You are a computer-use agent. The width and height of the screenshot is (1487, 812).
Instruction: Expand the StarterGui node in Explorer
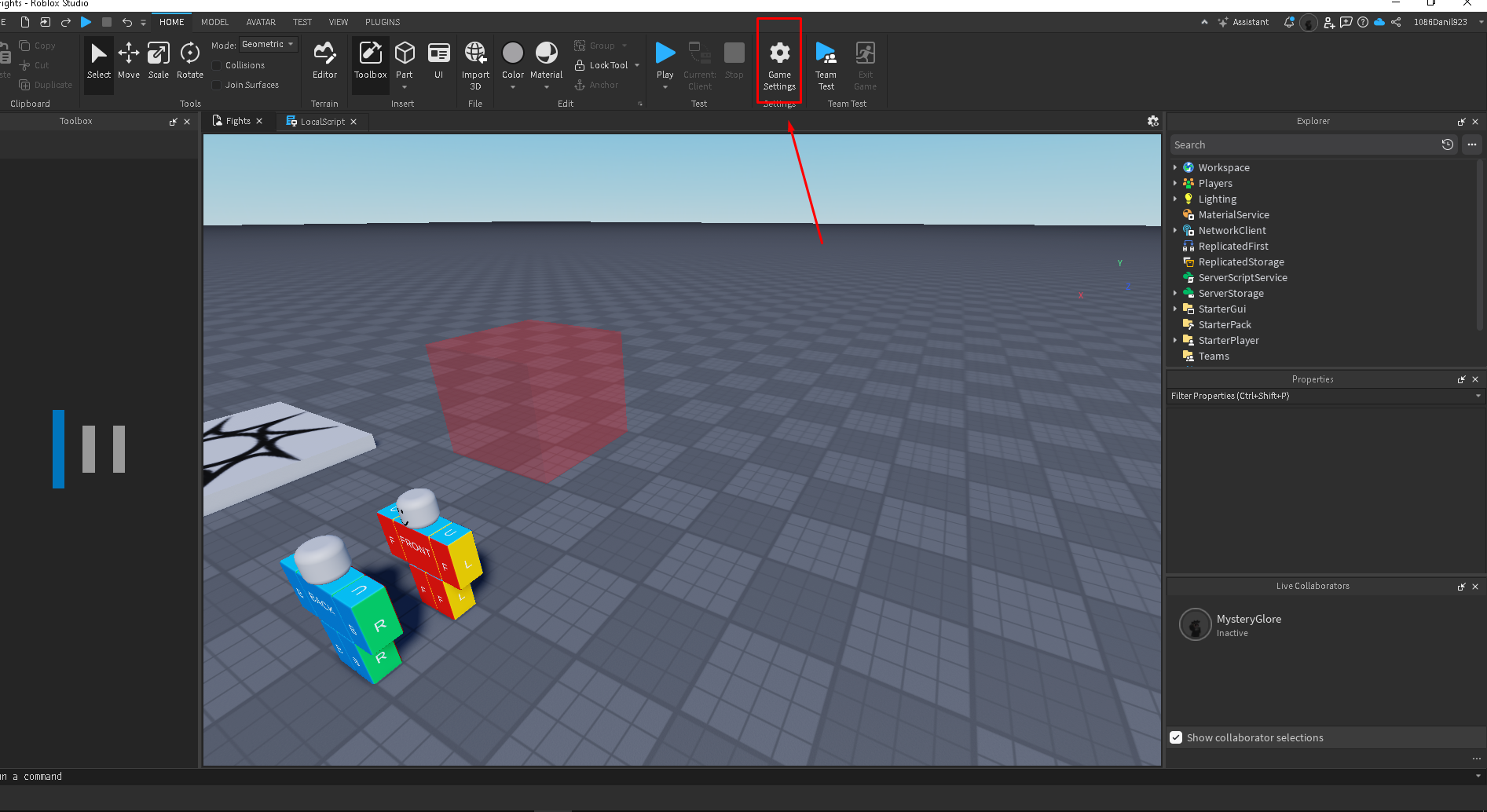coord(1175,309)
